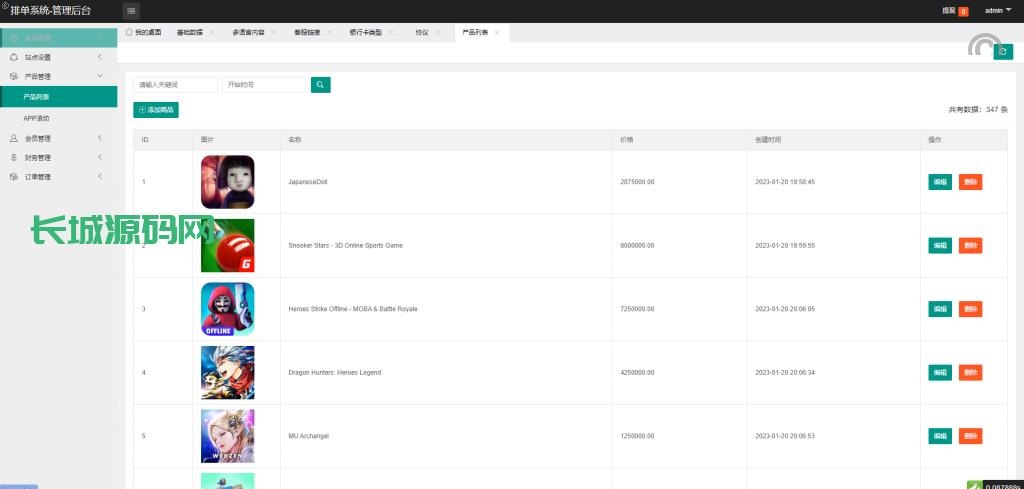Click the green refresh icon button
The image size is (1024, 489).
pyautogui.click(x=1002, y=52)
